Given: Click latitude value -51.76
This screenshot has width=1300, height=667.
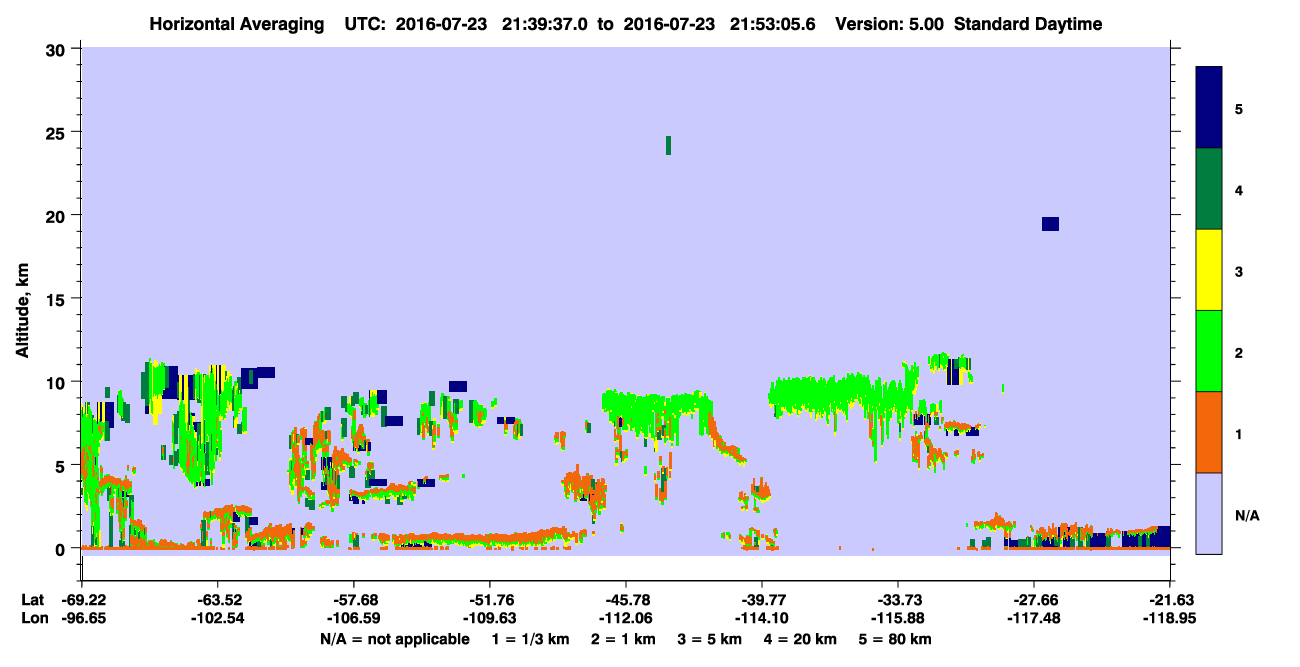Looking at the screenshot, I should pyautogui.click(x=490, y=600).
